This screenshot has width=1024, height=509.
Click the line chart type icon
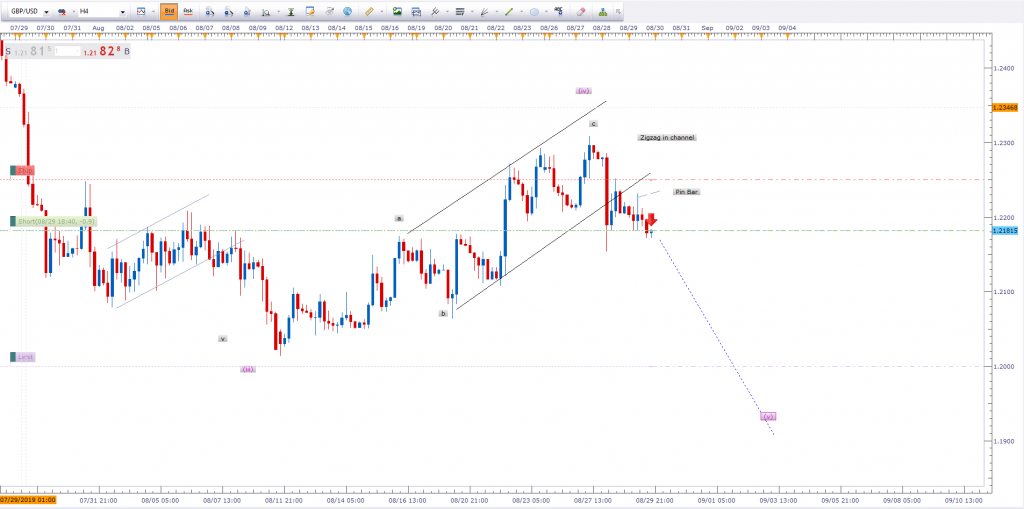[140, 12]
